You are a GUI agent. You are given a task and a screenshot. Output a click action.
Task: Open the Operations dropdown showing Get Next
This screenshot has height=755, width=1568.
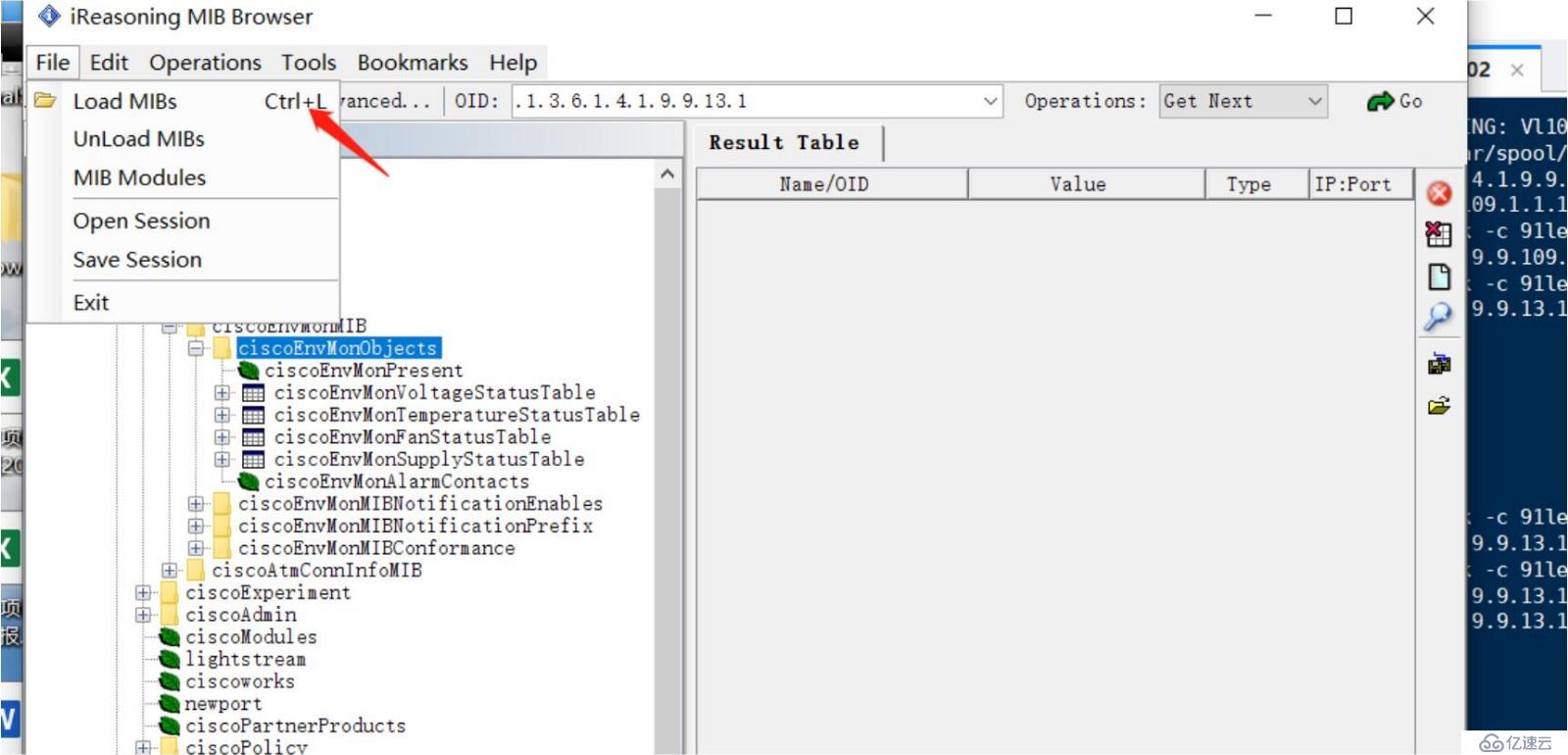click(1243, 101)
